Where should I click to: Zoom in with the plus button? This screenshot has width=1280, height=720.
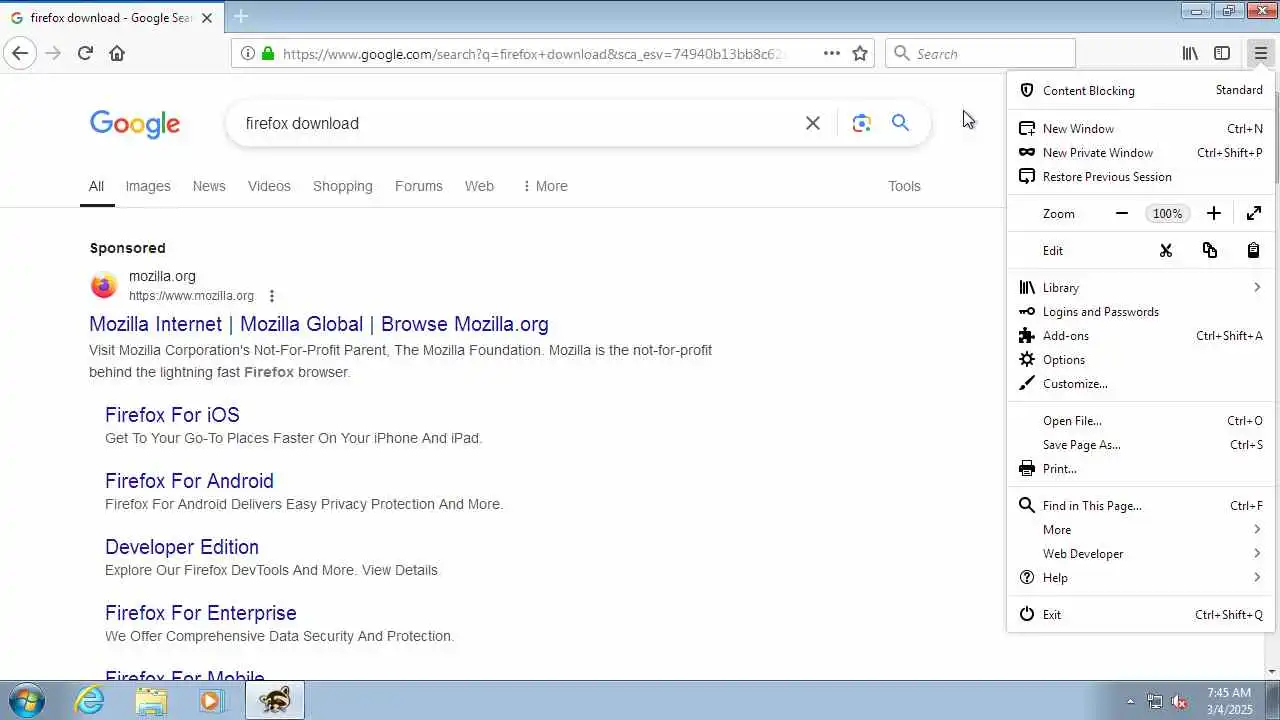click(1214, 213)
